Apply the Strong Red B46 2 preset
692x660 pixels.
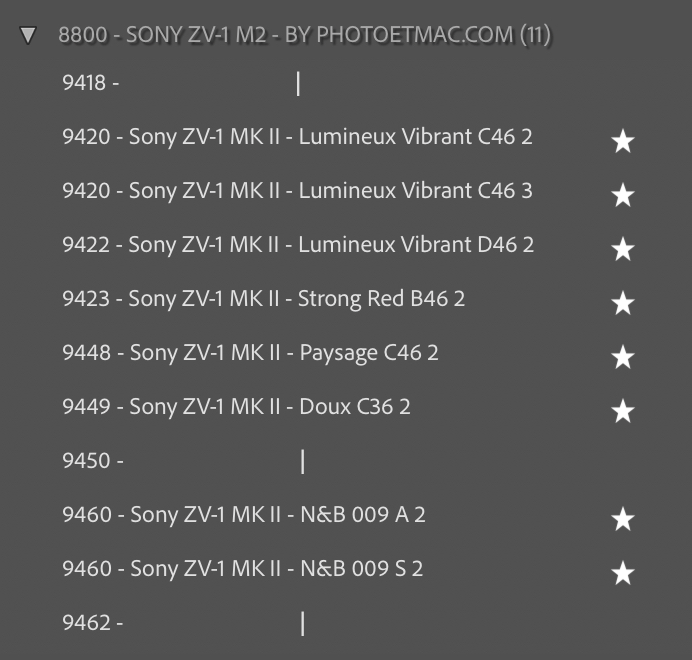263,299
